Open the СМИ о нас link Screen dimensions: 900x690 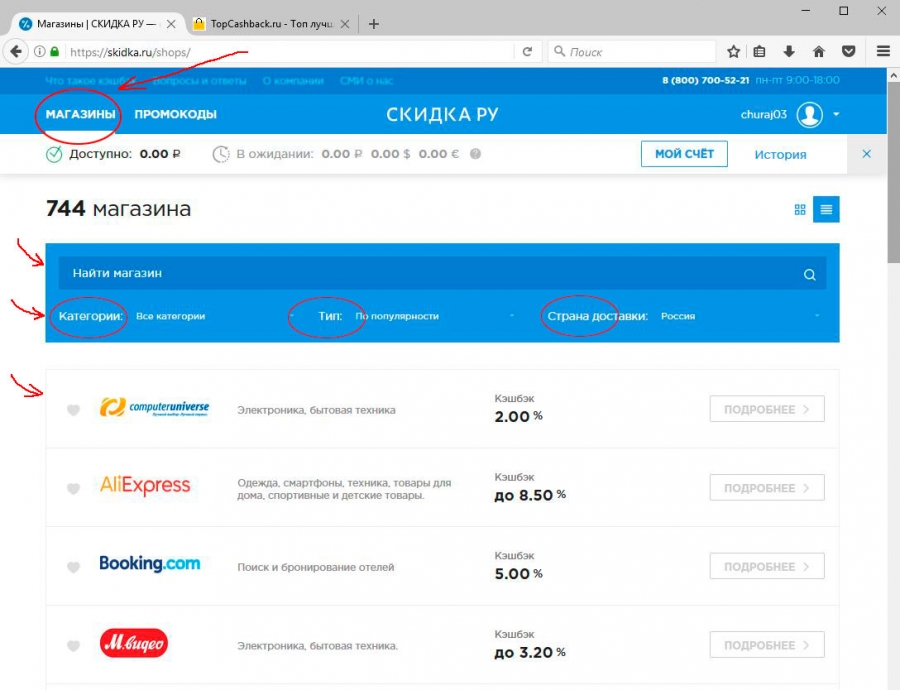pos(366,81)
